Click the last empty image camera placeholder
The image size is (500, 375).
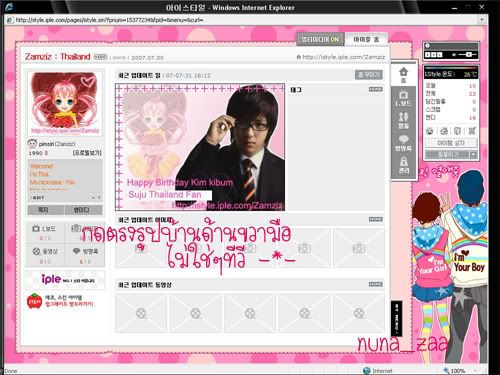point(359,248)
